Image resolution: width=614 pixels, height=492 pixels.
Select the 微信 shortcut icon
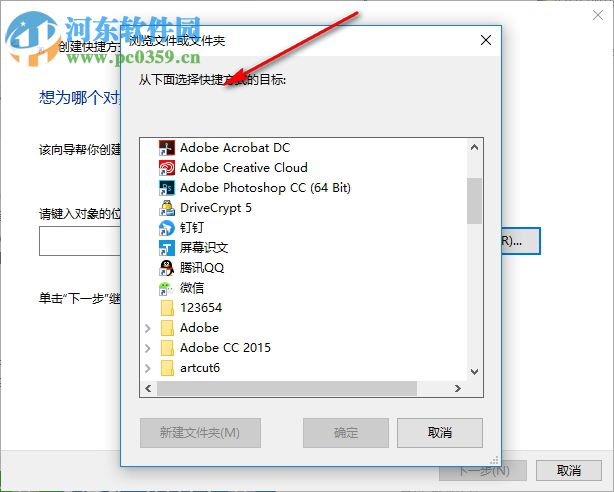coord(167,288)
